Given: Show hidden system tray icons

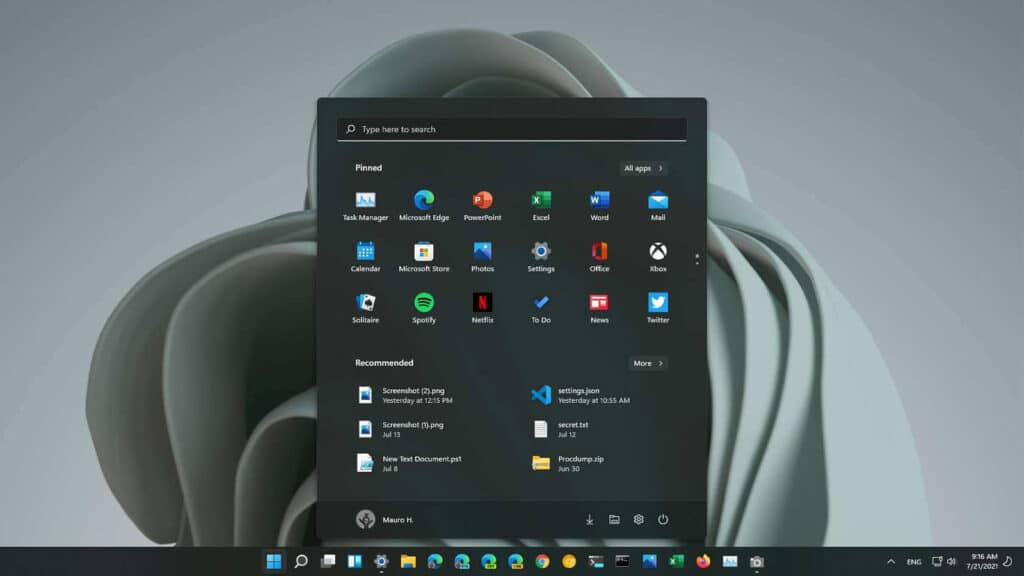Looking at the screenshot, I should 891,562.
